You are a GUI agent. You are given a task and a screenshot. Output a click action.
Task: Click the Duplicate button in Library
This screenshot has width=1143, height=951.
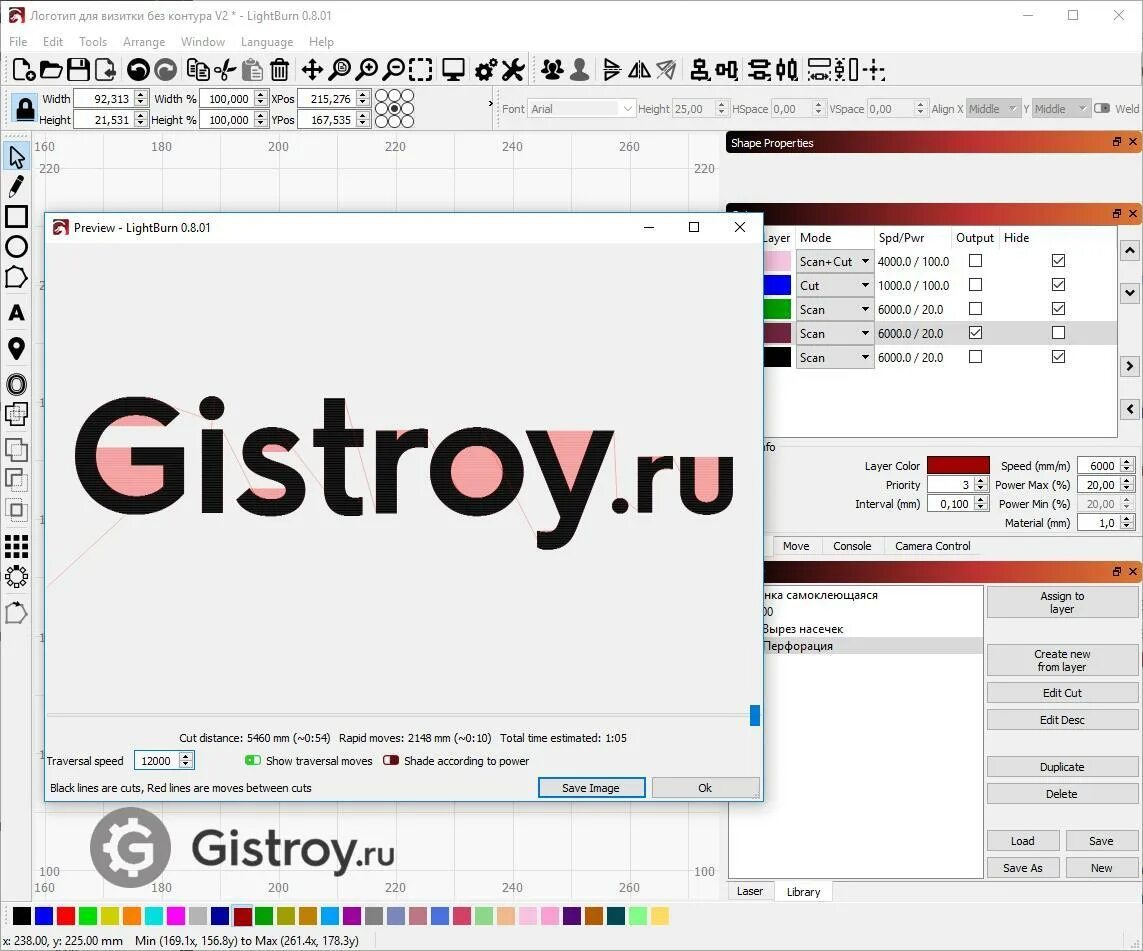(1062, 767)
